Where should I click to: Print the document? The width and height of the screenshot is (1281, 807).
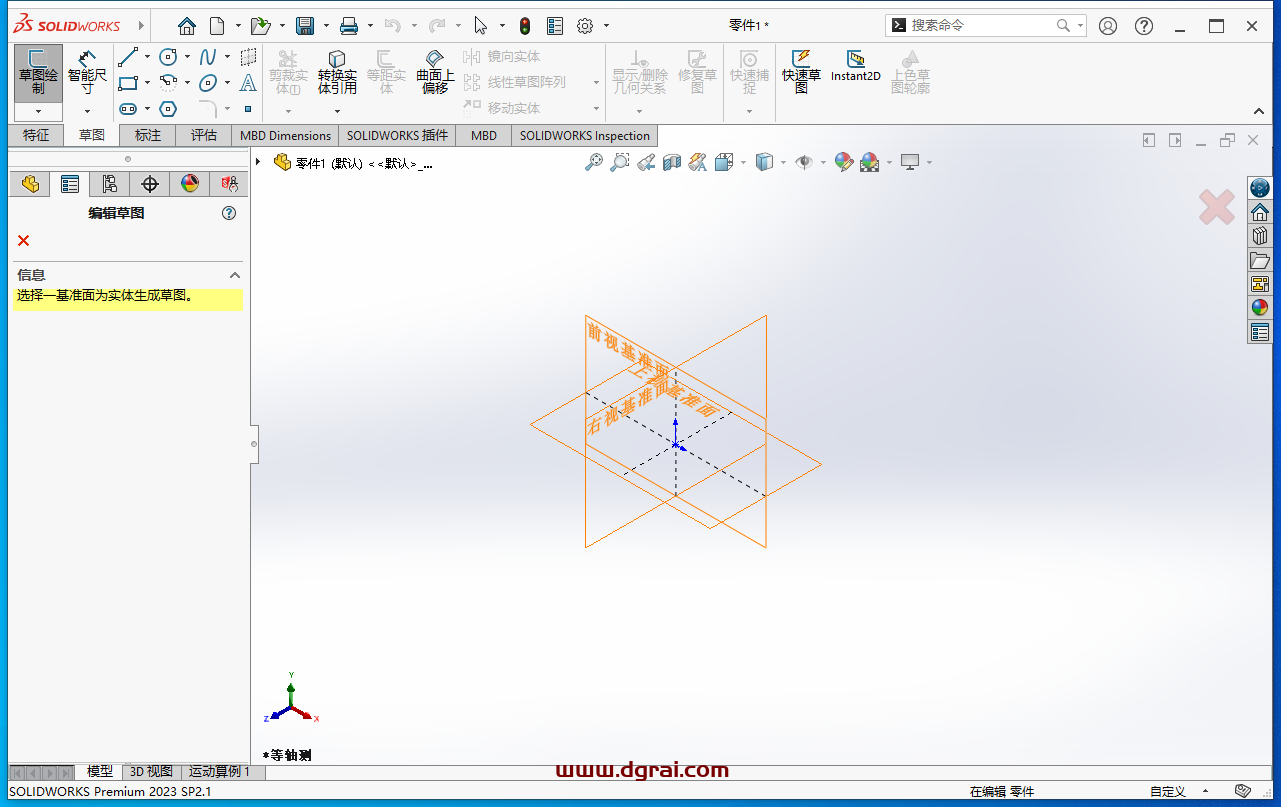[x=348, y=26]
